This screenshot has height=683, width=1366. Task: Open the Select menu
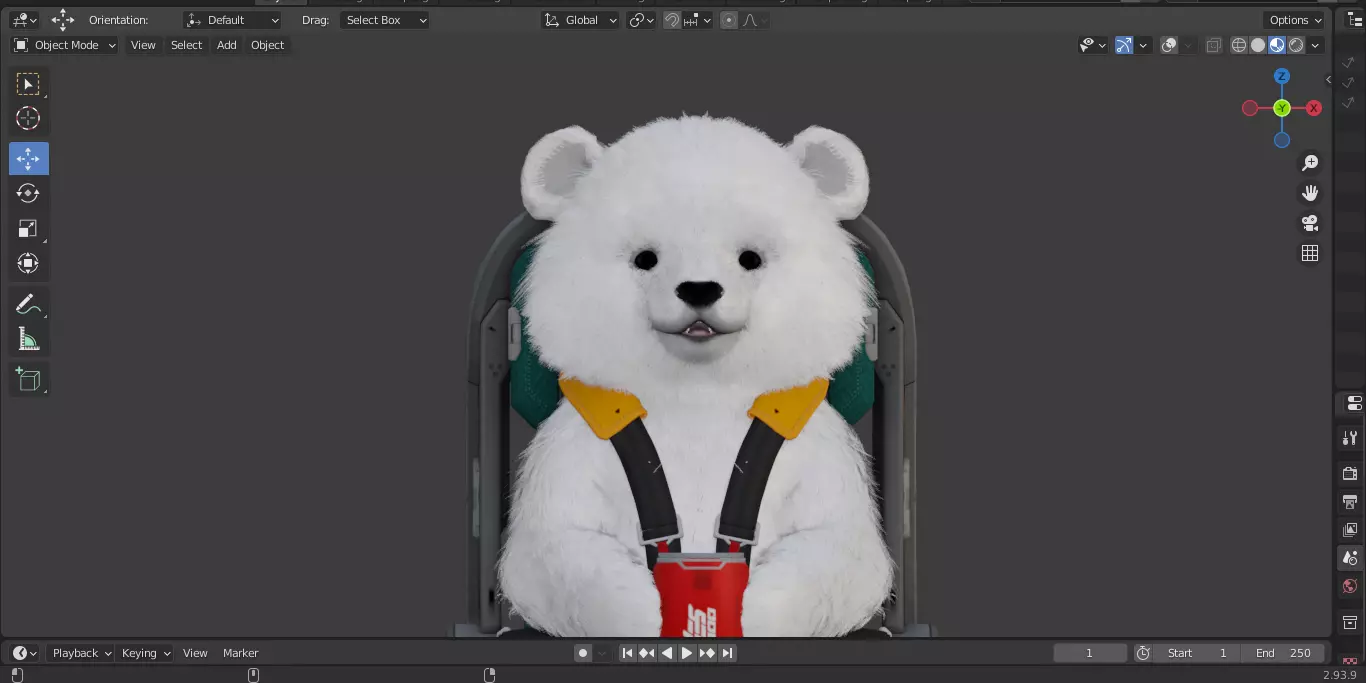[186, 45]
